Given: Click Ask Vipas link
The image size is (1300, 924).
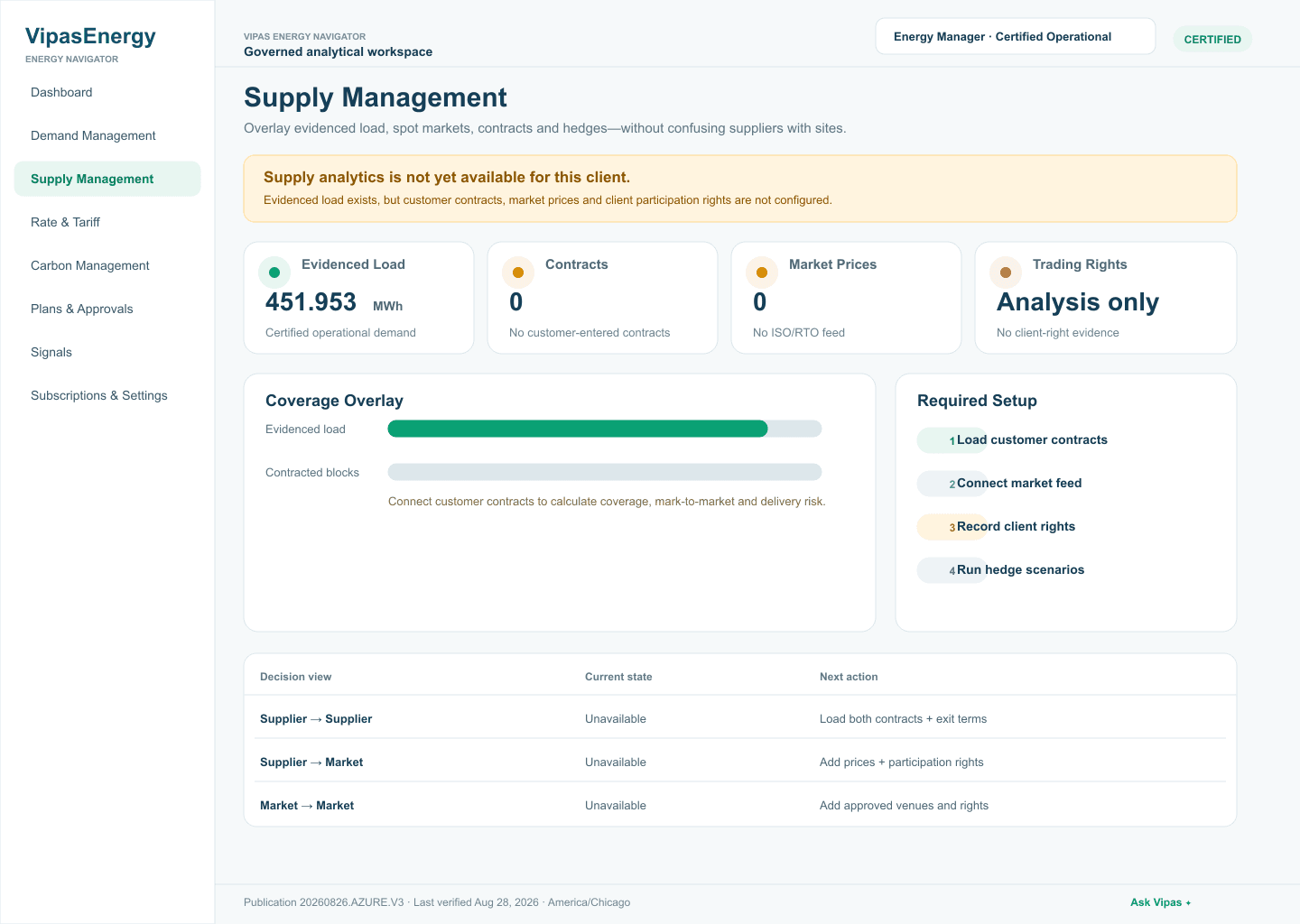Looking at the screenshot, I should (1161, 902).
